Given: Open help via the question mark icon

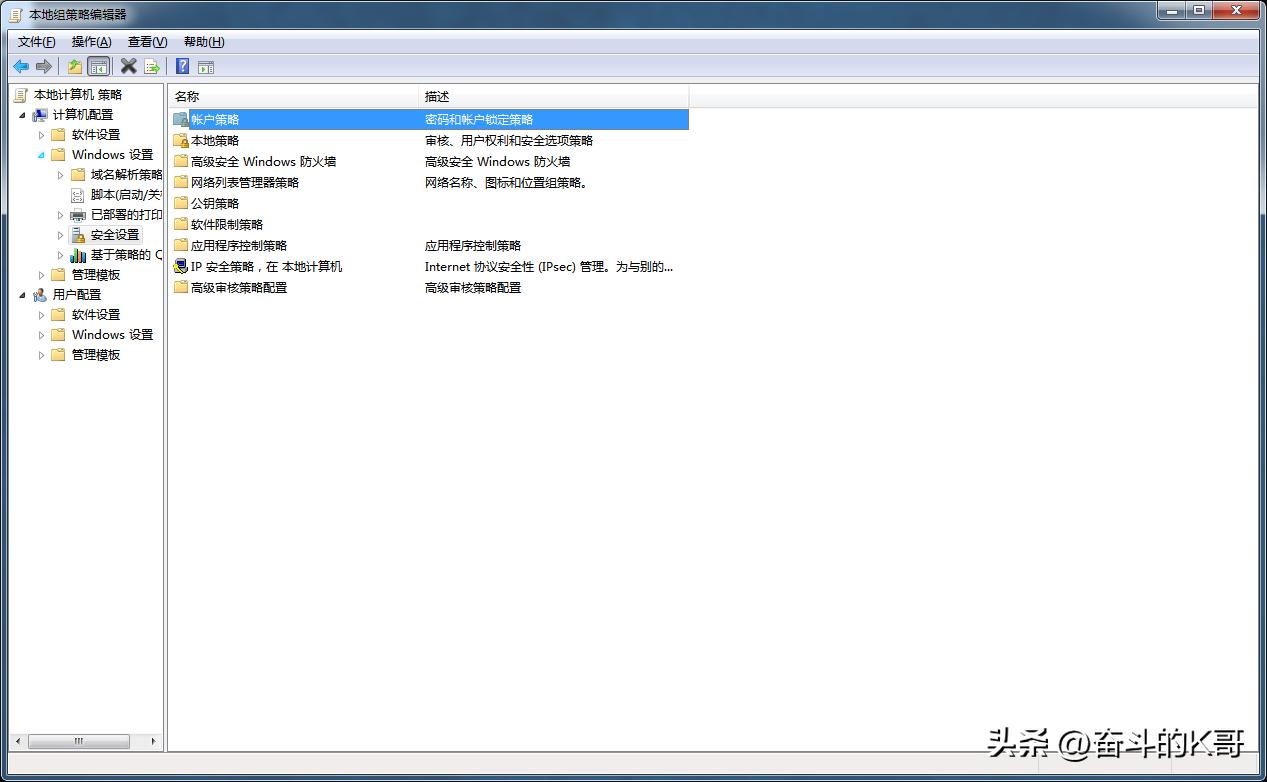Looking at the screenshot, I should pos(181,66).
